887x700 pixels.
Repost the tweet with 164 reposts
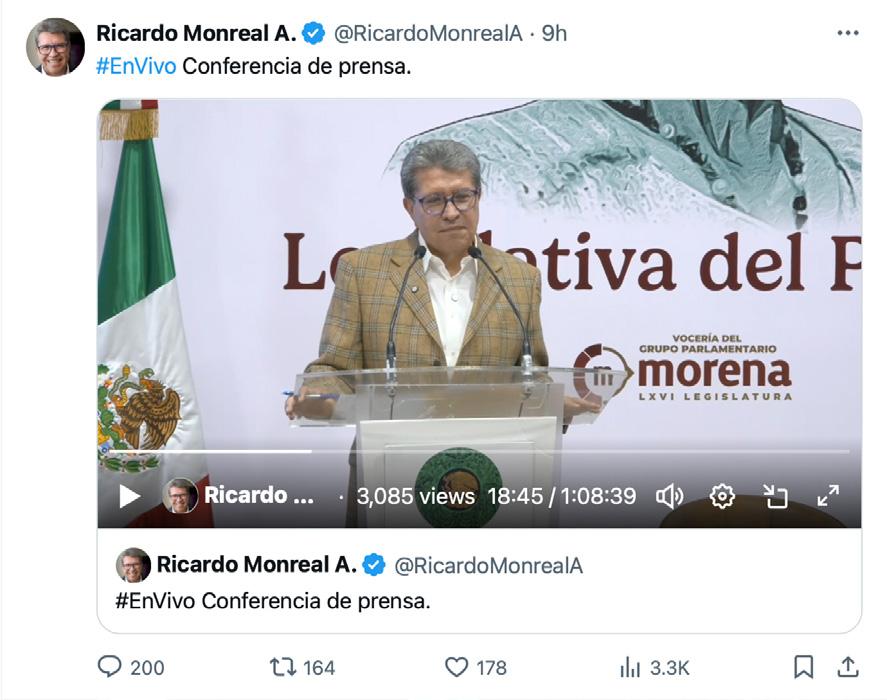click(x=282, y=667)
